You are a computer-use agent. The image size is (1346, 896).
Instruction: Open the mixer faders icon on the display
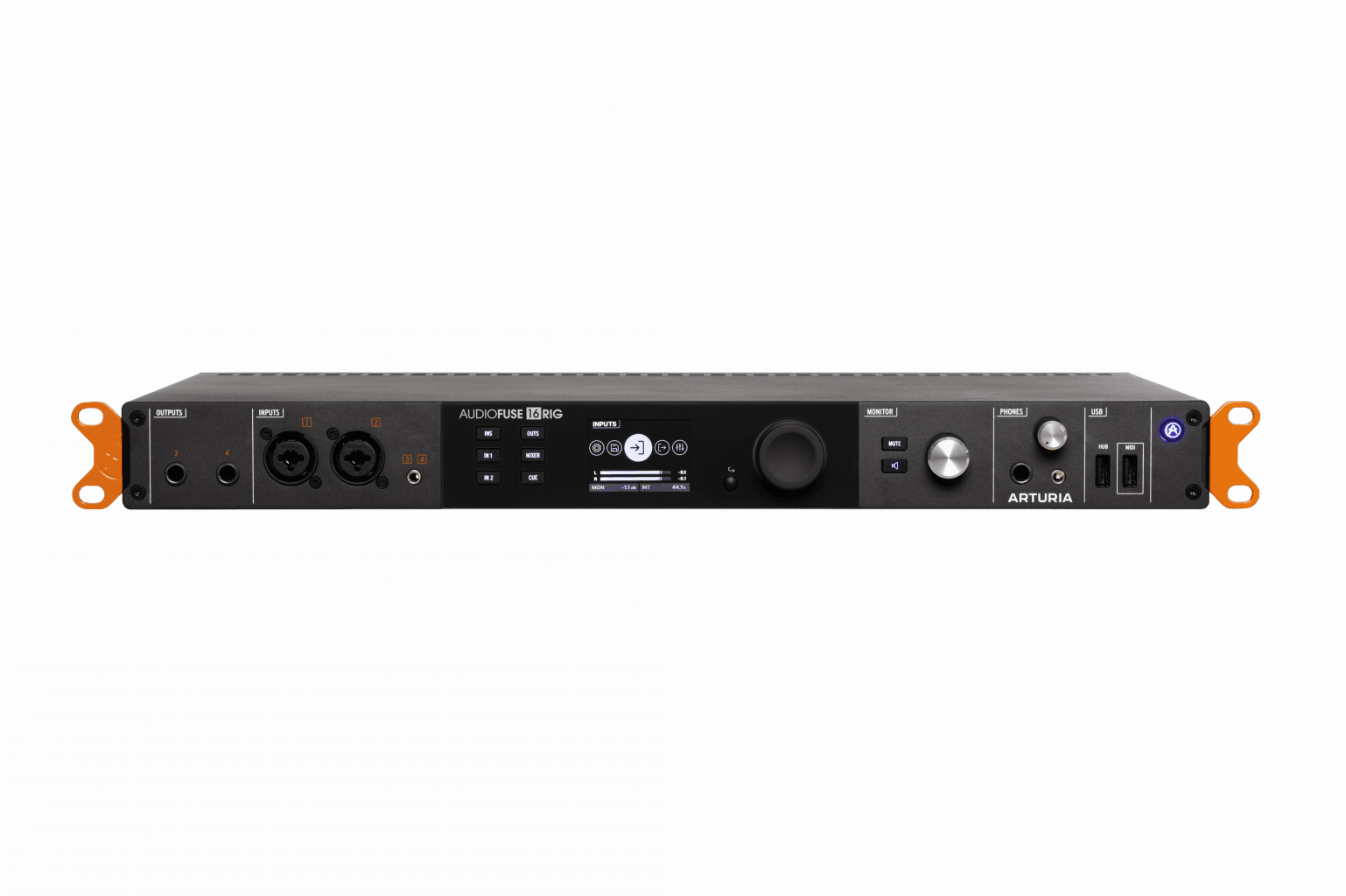point(680,448)
